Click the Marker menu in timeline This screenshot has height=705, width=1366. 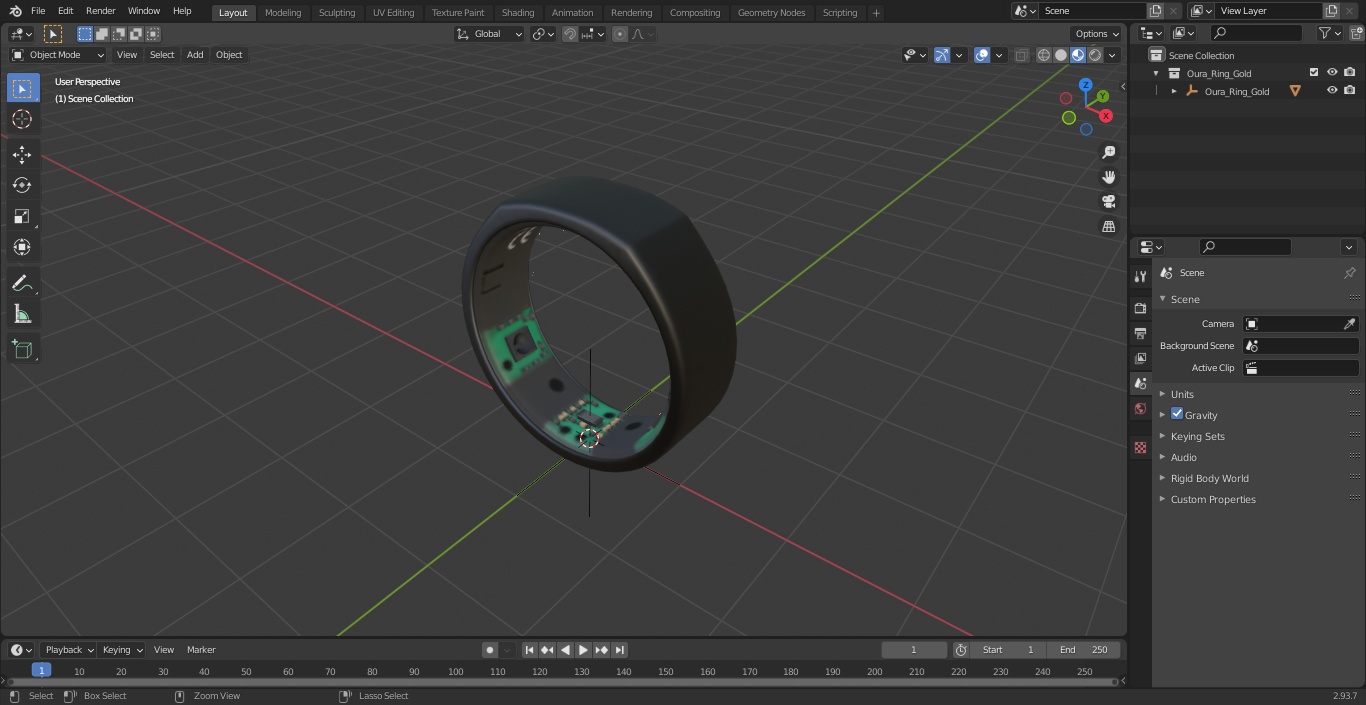(x=201, y=650)
